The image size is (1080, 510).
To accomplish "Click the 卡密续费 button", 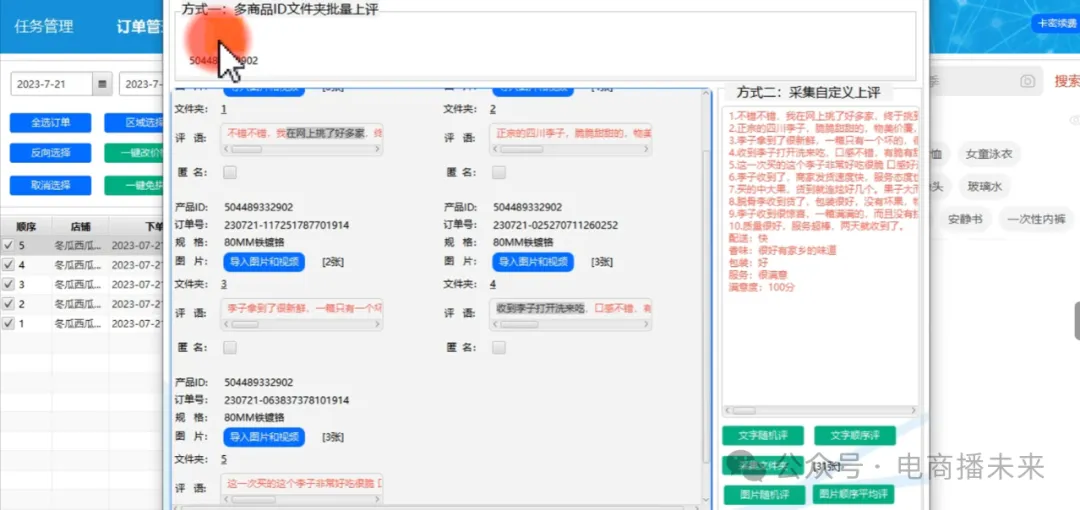I will [1056, 23].
